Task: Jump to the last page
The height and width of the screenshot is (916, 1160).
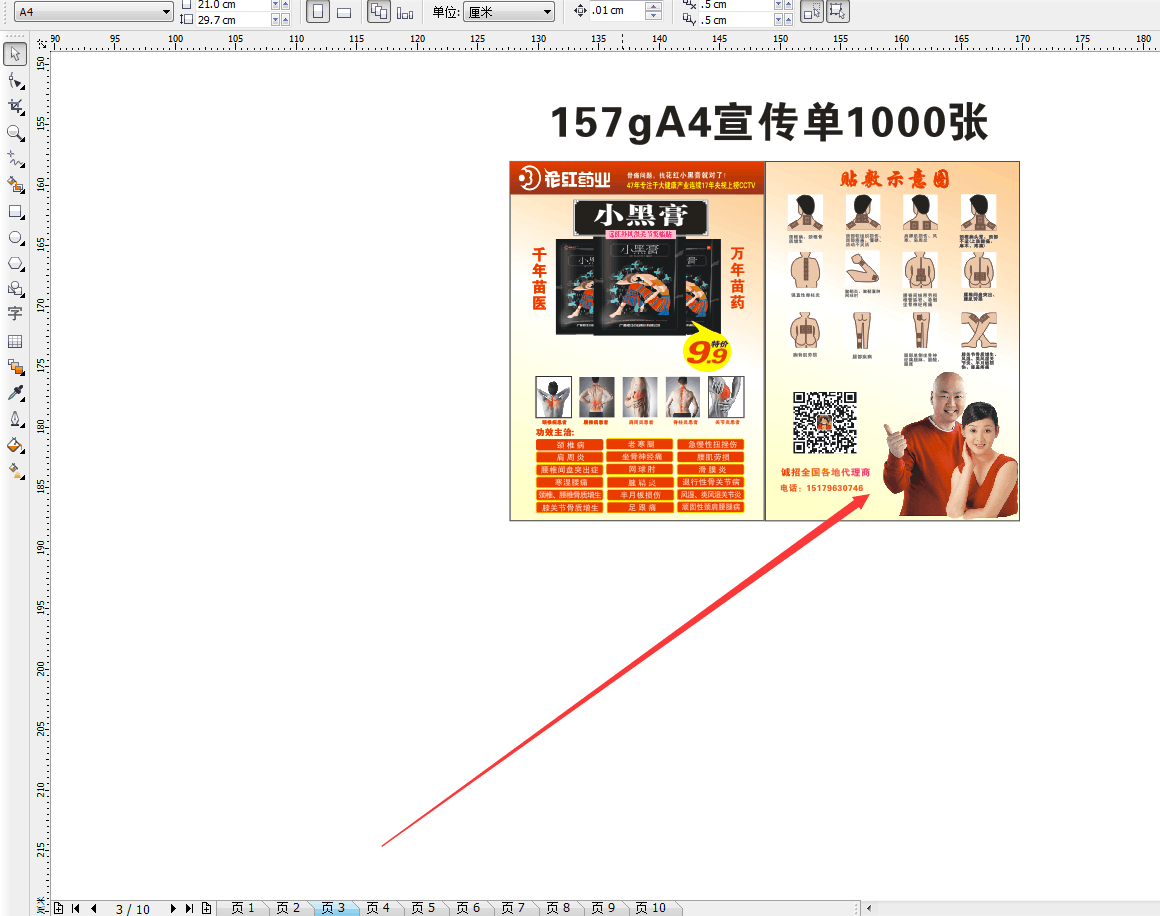Action: pyautogui.click(x=189, y=908)
